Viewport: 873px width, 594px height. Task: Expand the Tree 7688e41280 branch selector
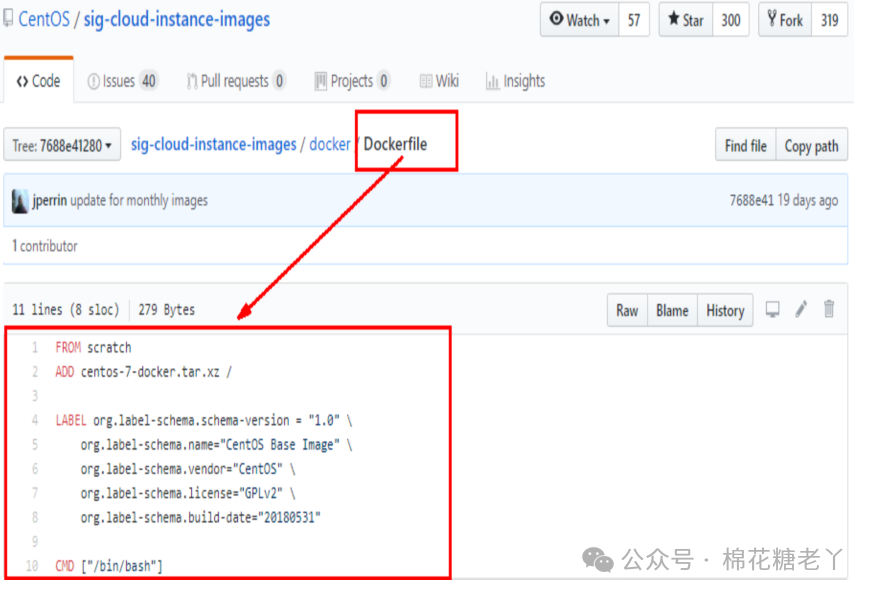62,146
